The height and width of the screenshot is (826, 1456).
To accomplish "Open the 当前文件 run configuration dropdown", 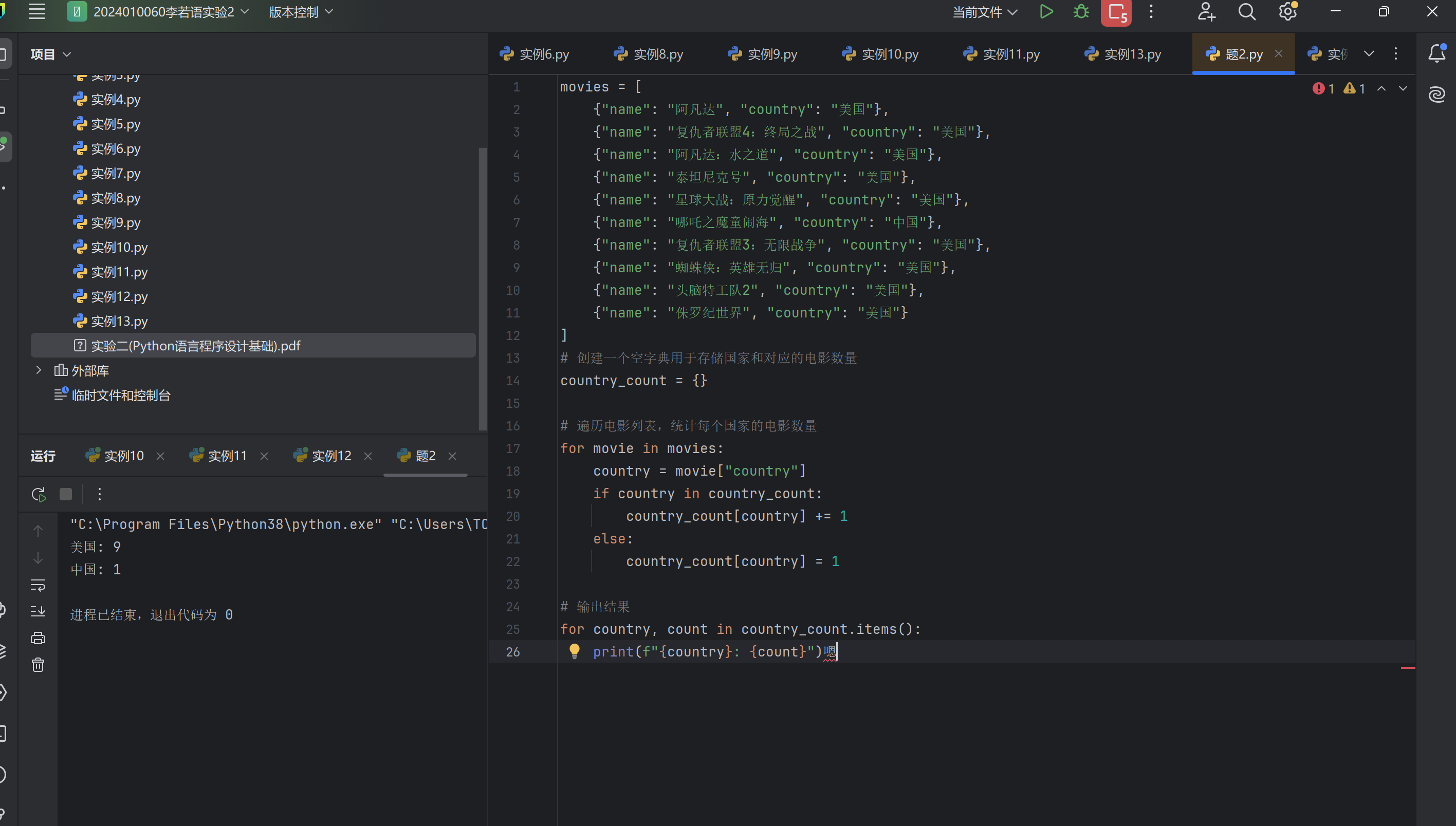I will [985, 12].
